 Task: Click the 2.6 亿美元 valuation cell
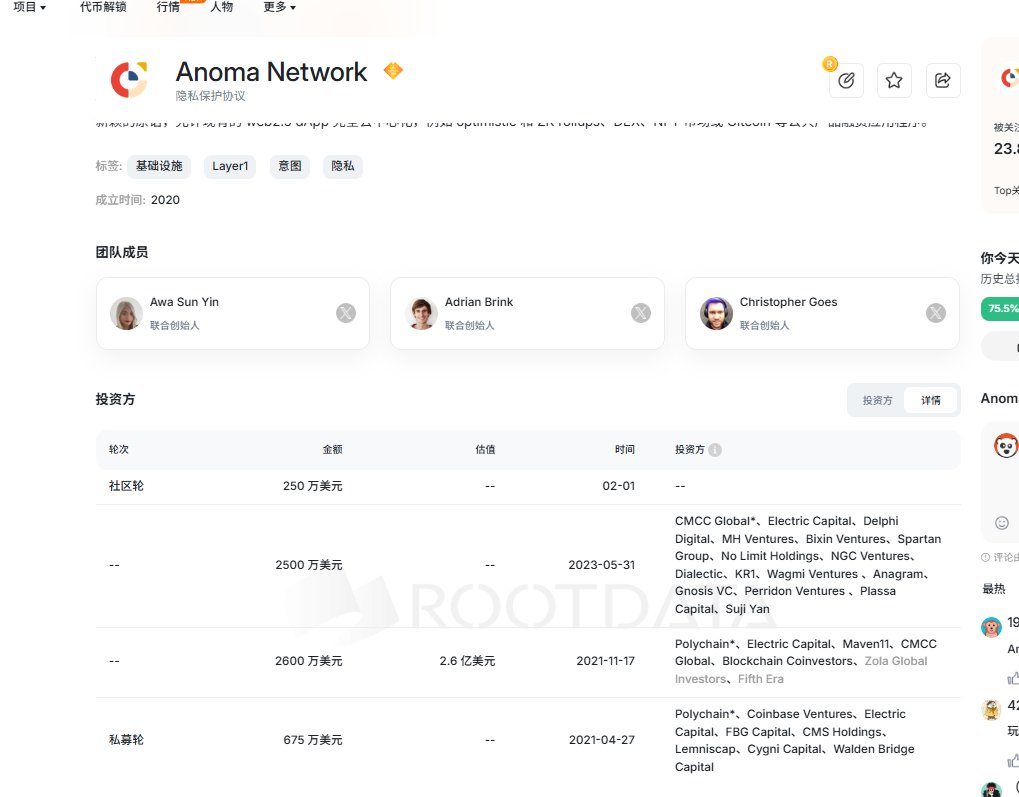point(467,661)
